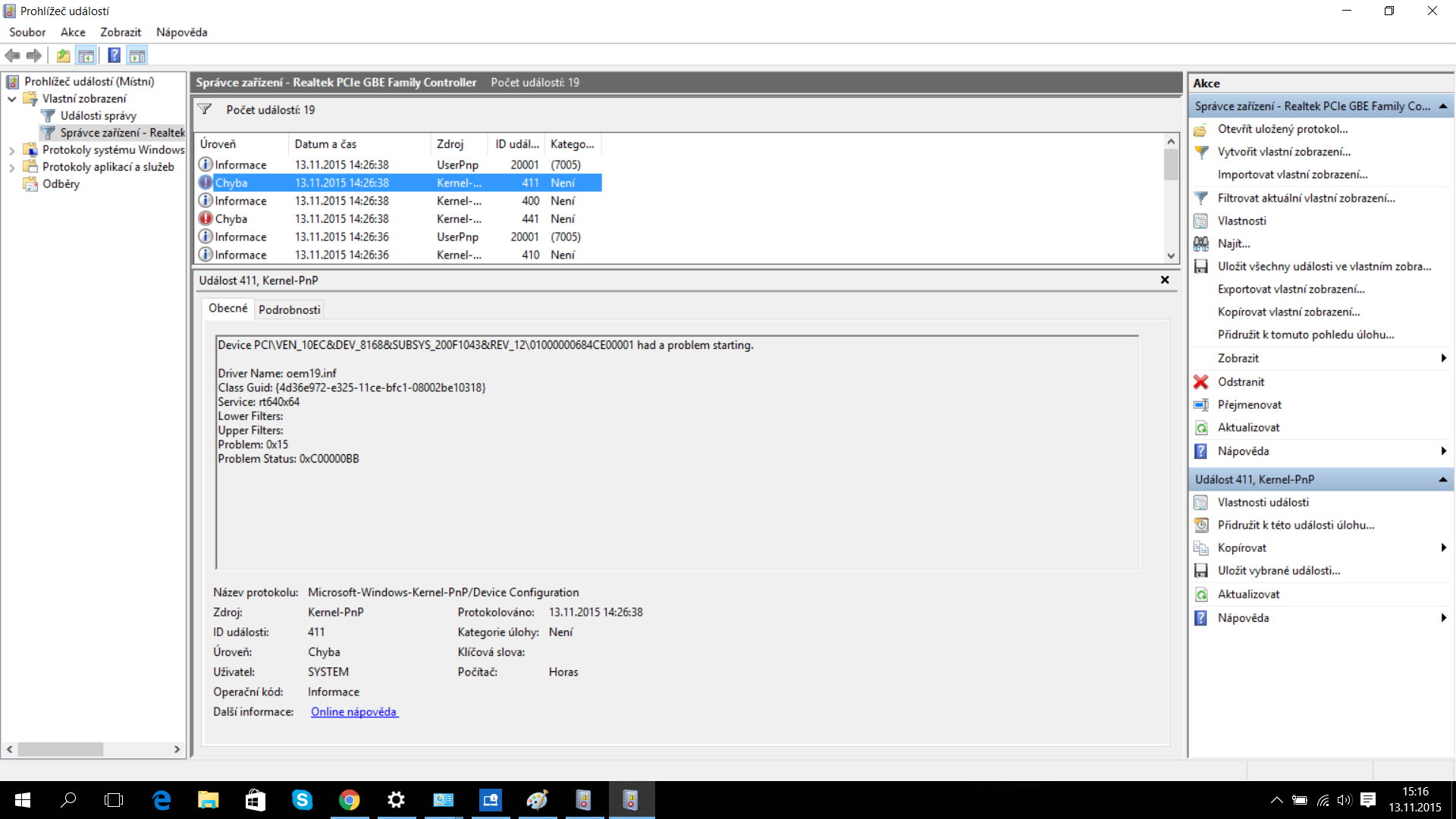This screenshot has height=819, width=1456.
Task: Click the Back arrow toolbar icon
Action: [12, 55]
